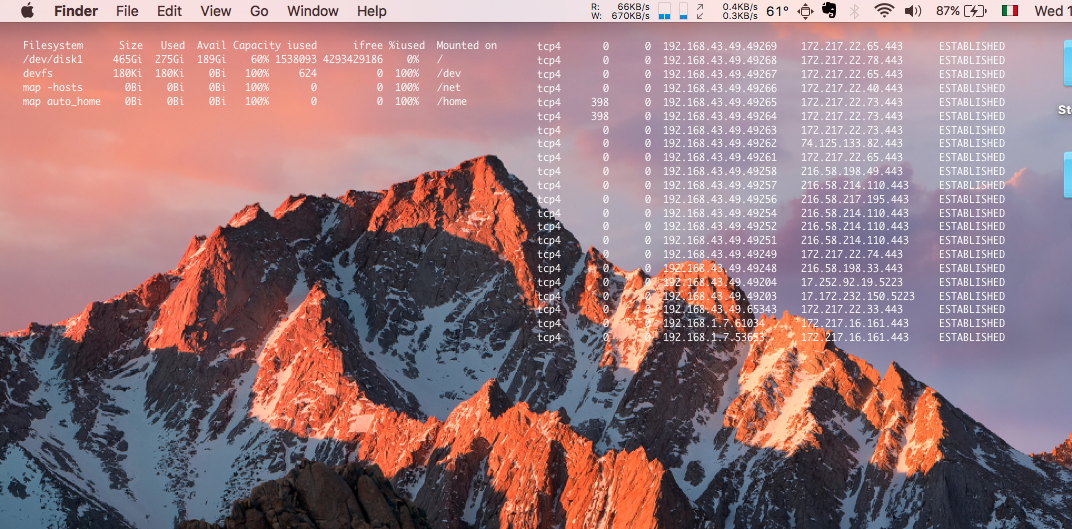Click the '1538093' iused value
This screenshot has width=1072, height=529.
pyautogui.click(x=296, y=59)
